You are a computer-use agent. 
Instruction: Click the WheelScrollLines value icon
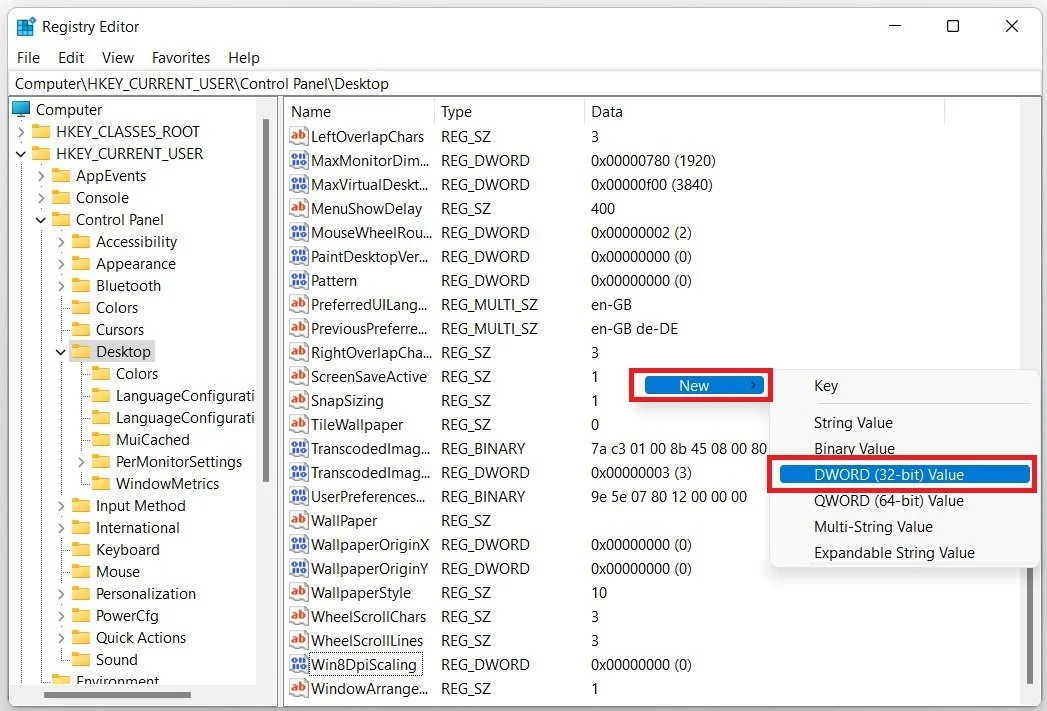(x=298, y=640)
